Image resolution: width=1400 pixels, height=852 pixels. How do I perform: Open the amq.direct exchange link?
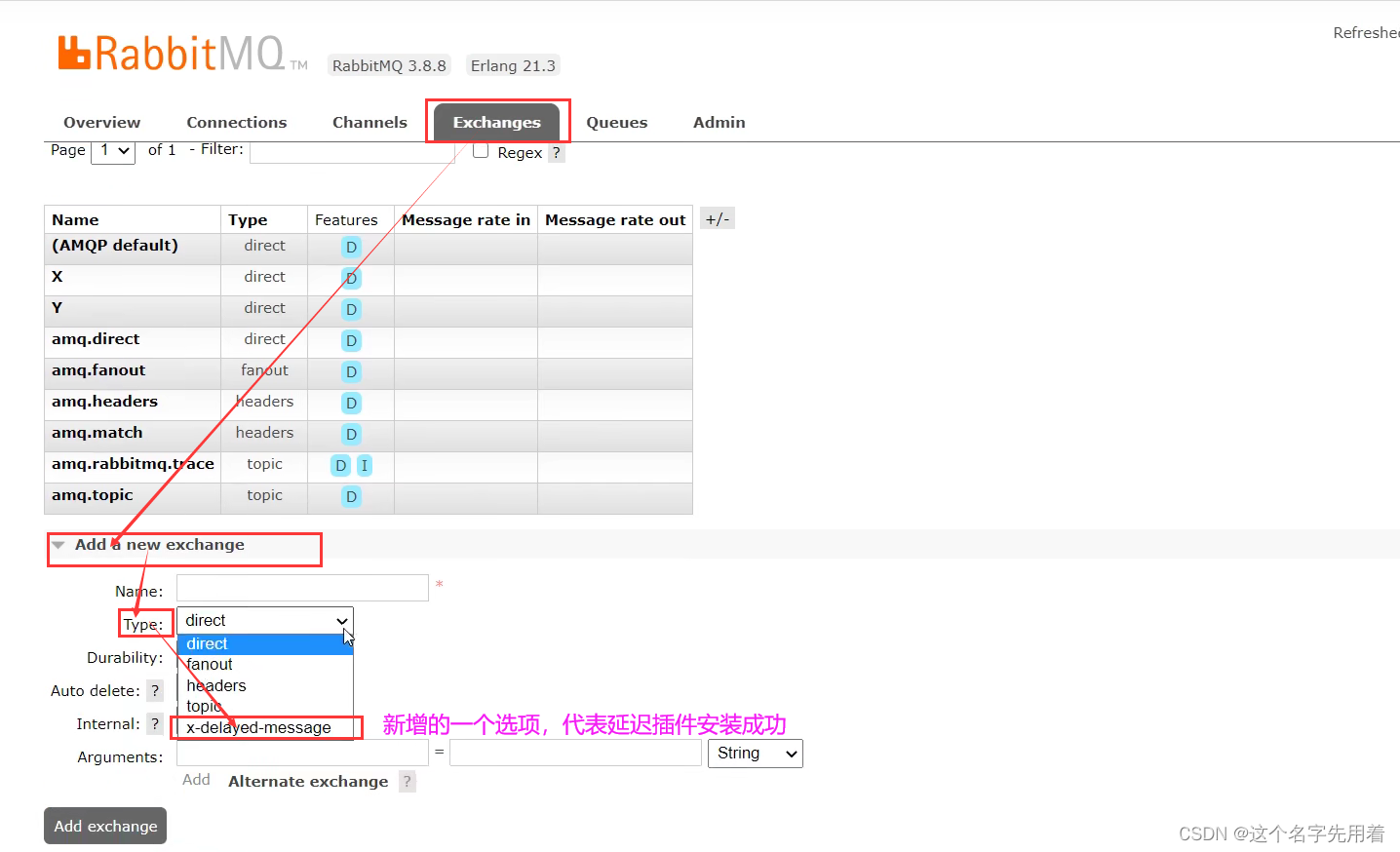pyautogui.click(x=96, y=339)
